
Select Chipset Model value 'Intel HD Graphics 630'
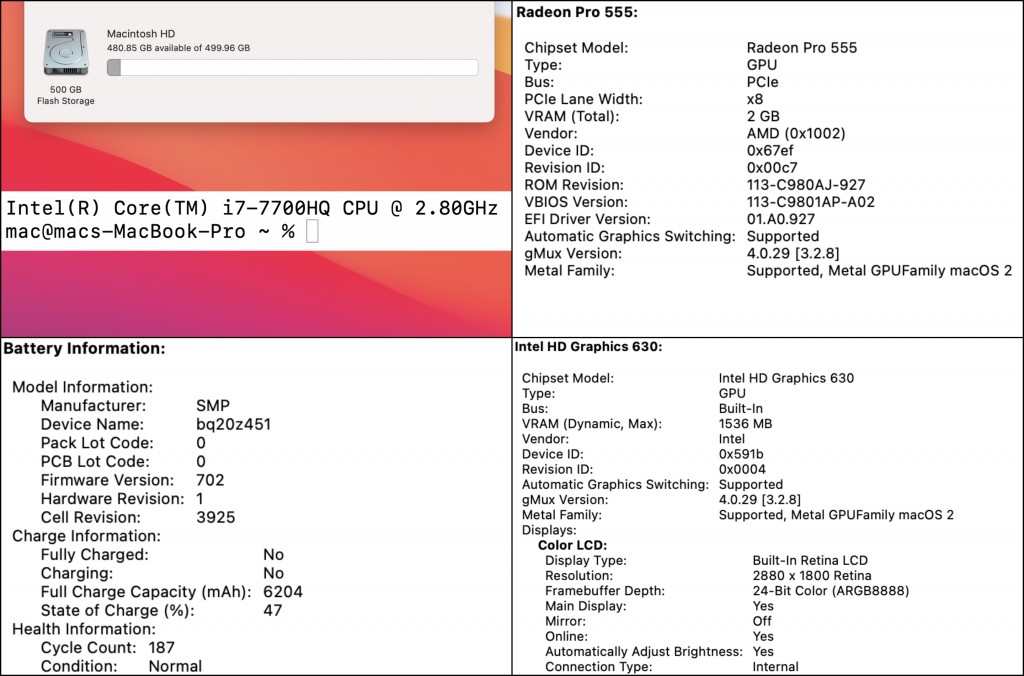coord(786,378)
